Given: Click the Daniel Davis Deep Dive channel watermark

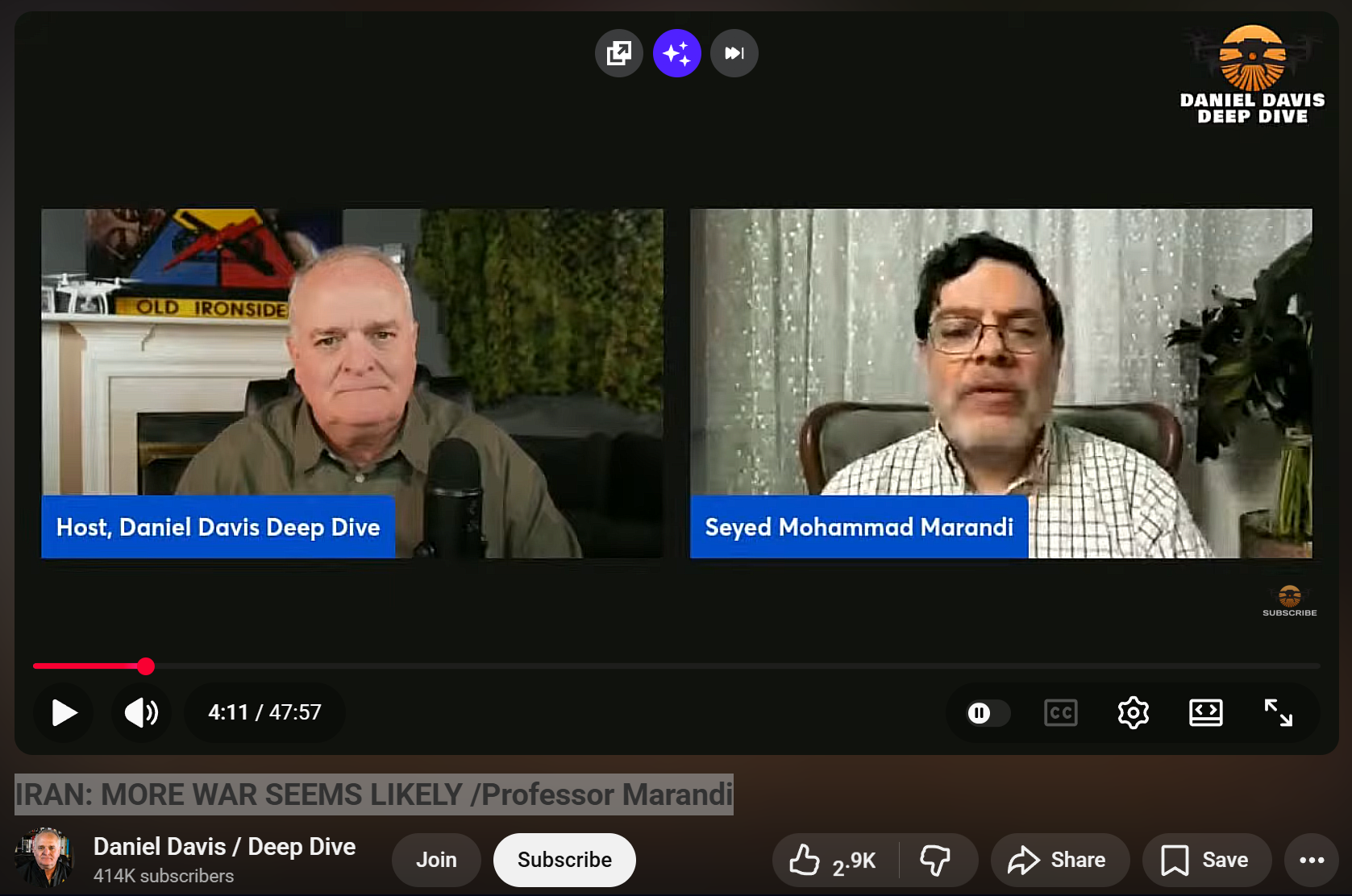Looking at the screenshot, I should pos(1252,74).
